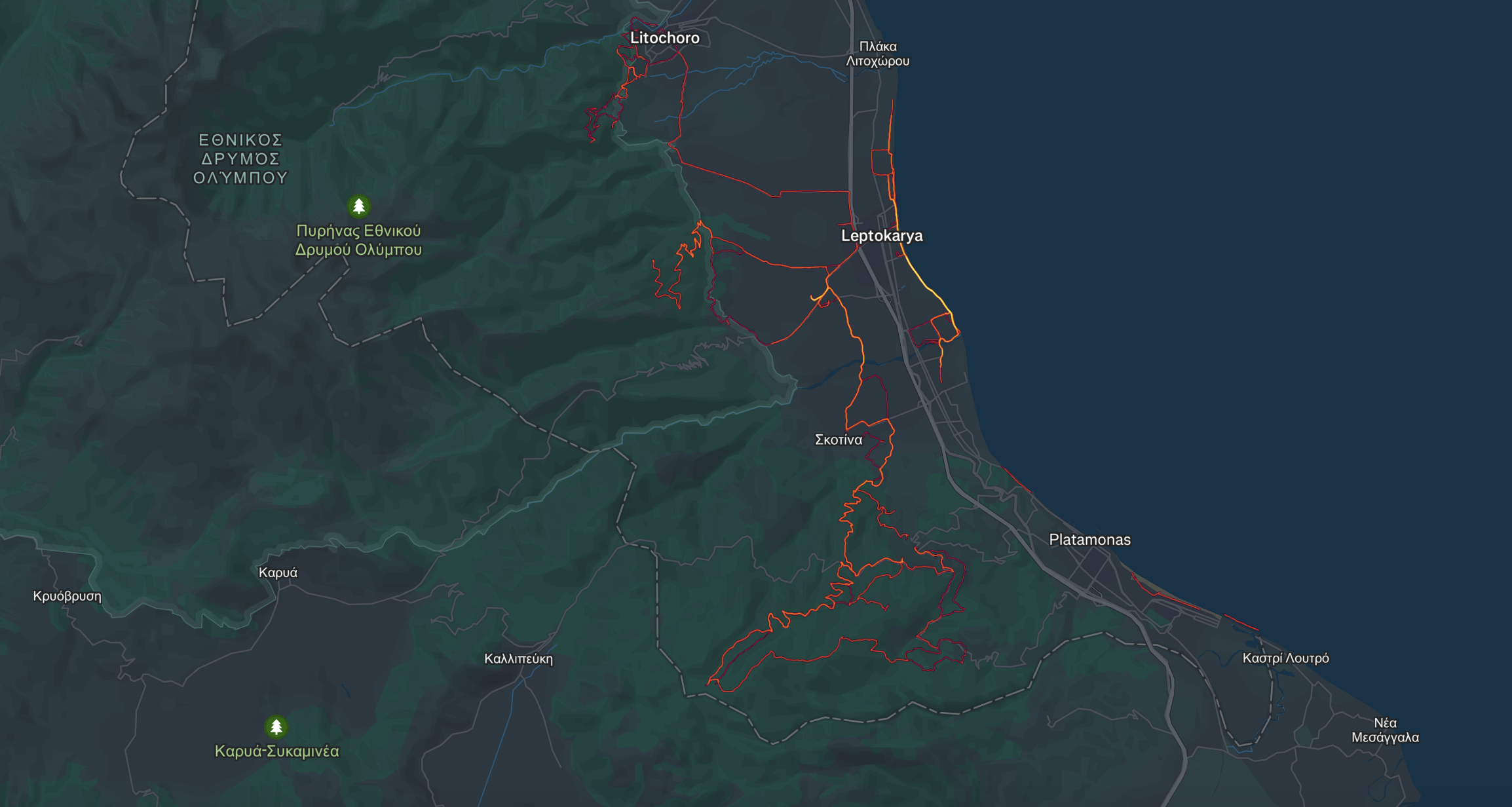Click the Κρυόβρυση village label
This screenshot has width=1512, height=807.
[67, 596]
